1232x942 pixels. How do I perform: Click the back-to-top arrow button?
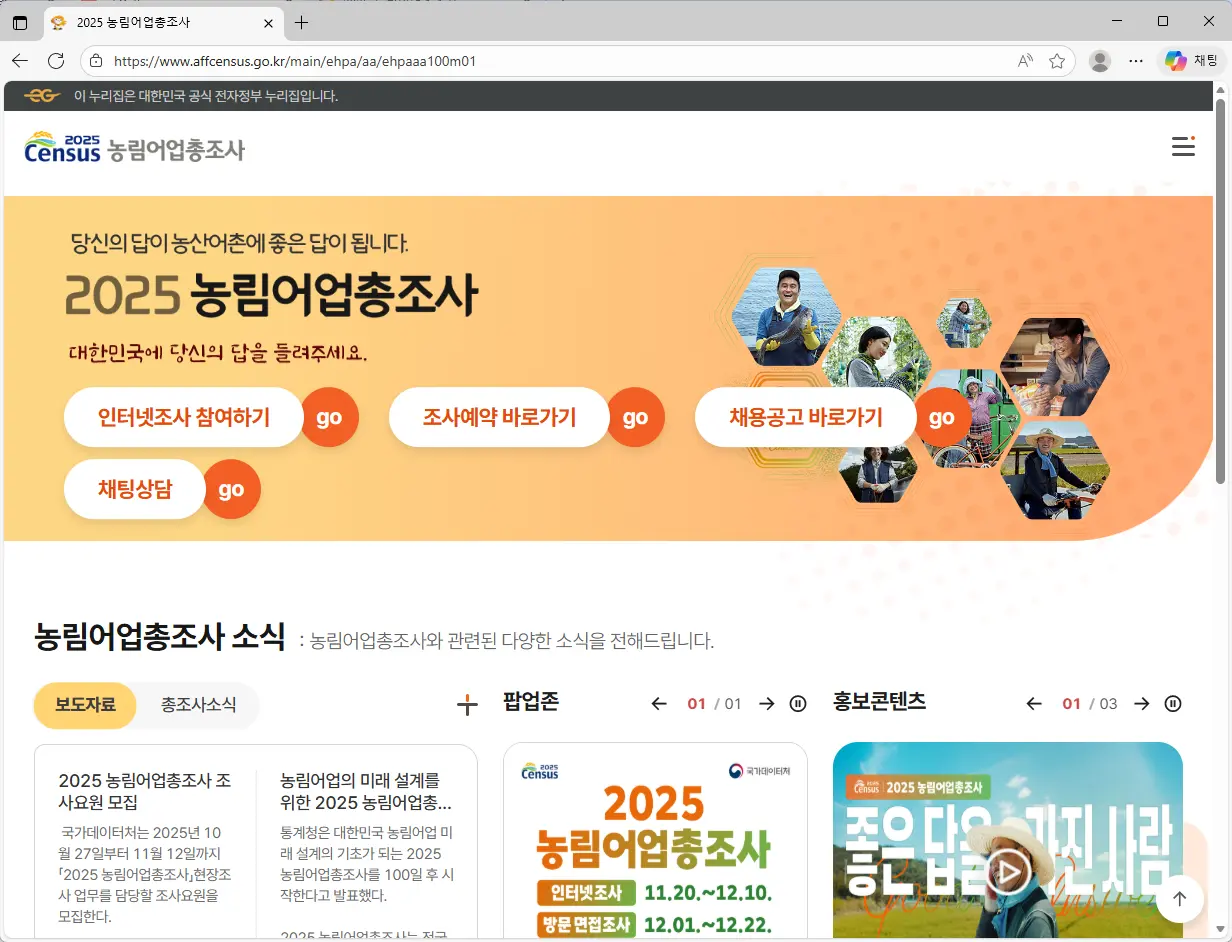(x=1180, y=899)
